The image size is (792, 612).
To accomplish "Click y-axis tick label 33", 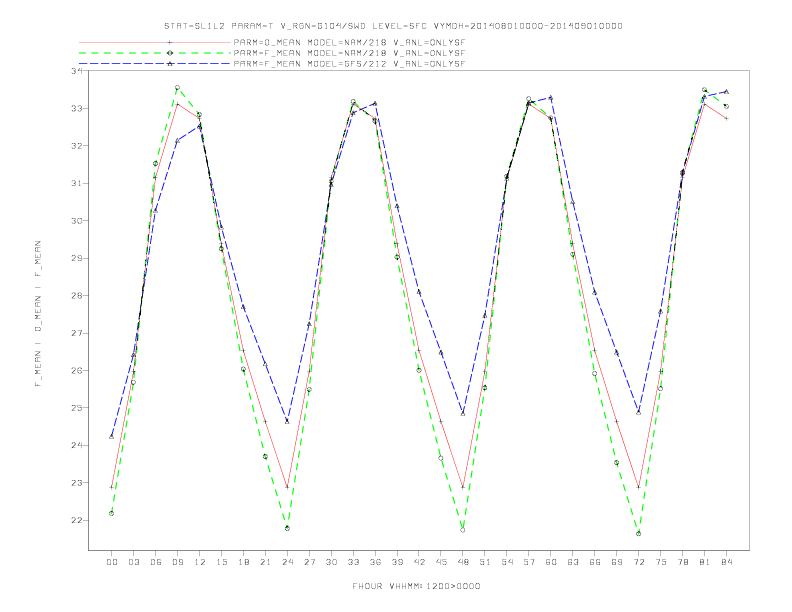I will pyautogui.click(x=76, y=109).
